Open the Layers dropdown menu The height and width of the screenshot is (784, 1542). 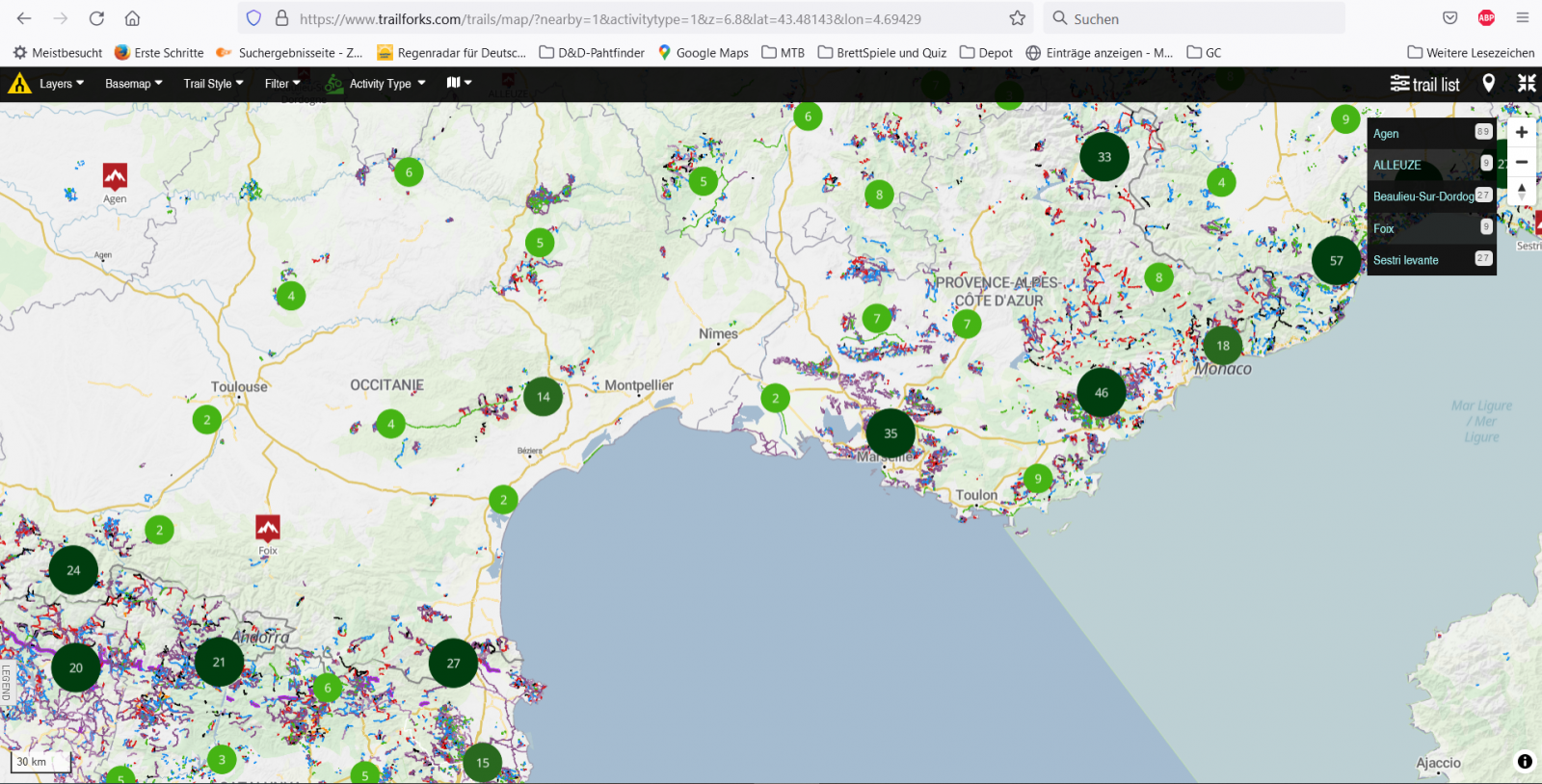61,84
